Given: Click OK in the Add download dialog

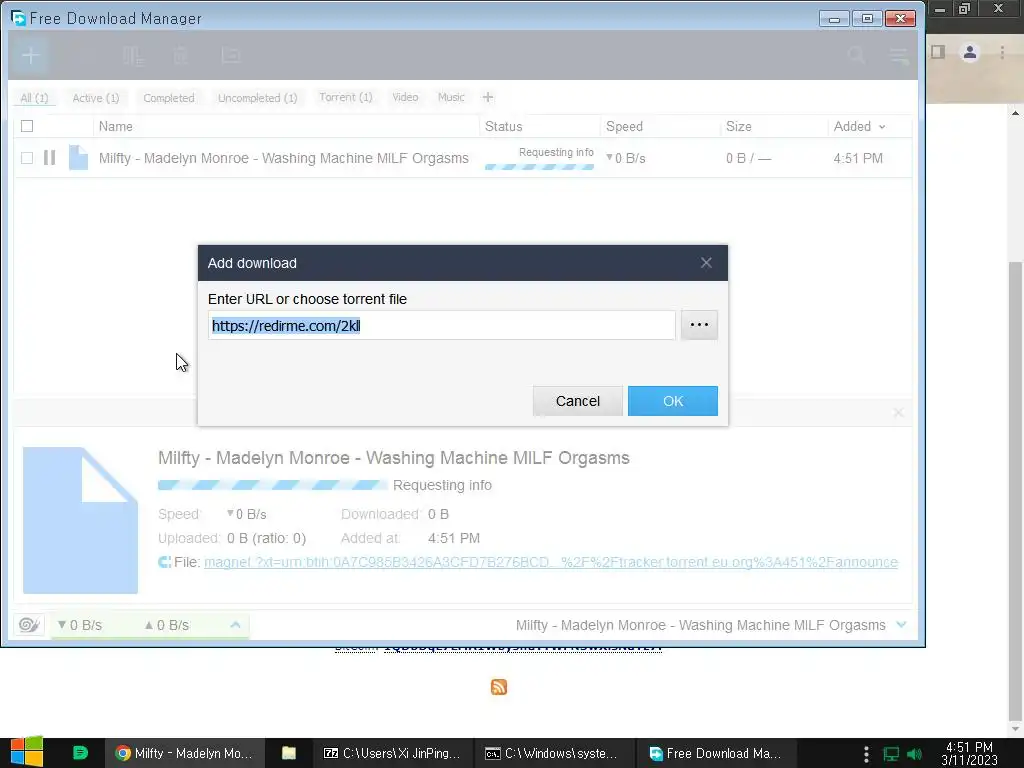Looking at the screenshot, I should (x=673, y=401).
